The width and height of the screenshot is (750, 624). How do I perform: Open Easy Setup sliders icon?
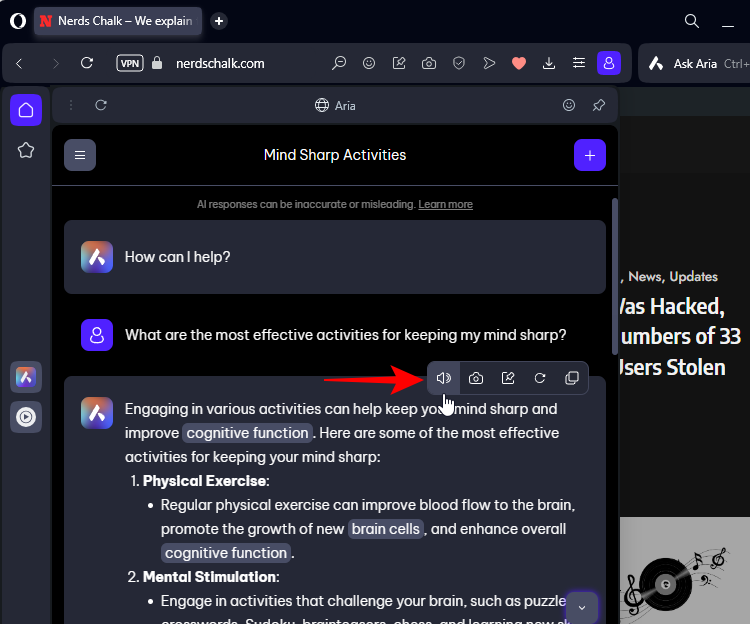578,63
